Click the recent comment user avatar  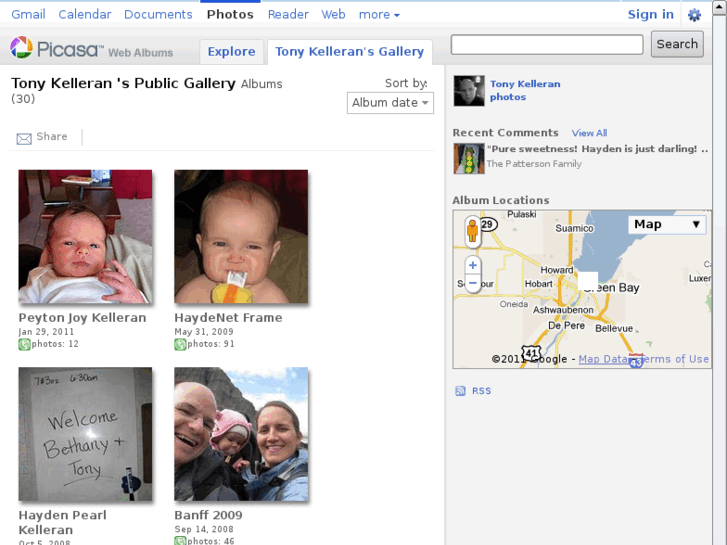point(468,157)
